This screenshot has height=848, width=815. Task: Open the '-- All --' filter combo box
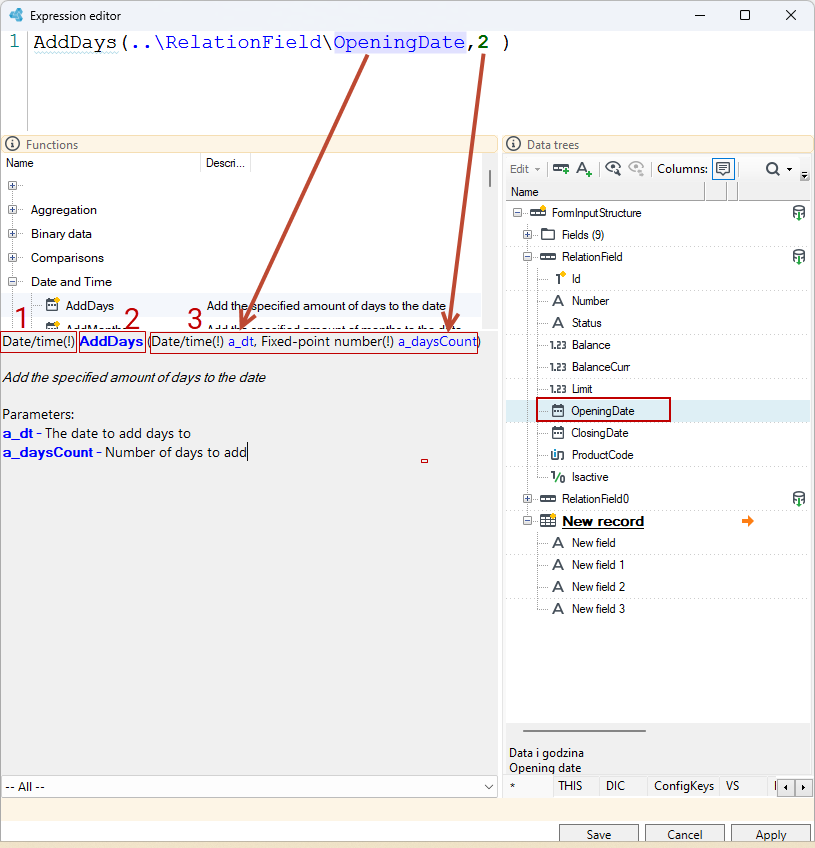tap(249, 787)
